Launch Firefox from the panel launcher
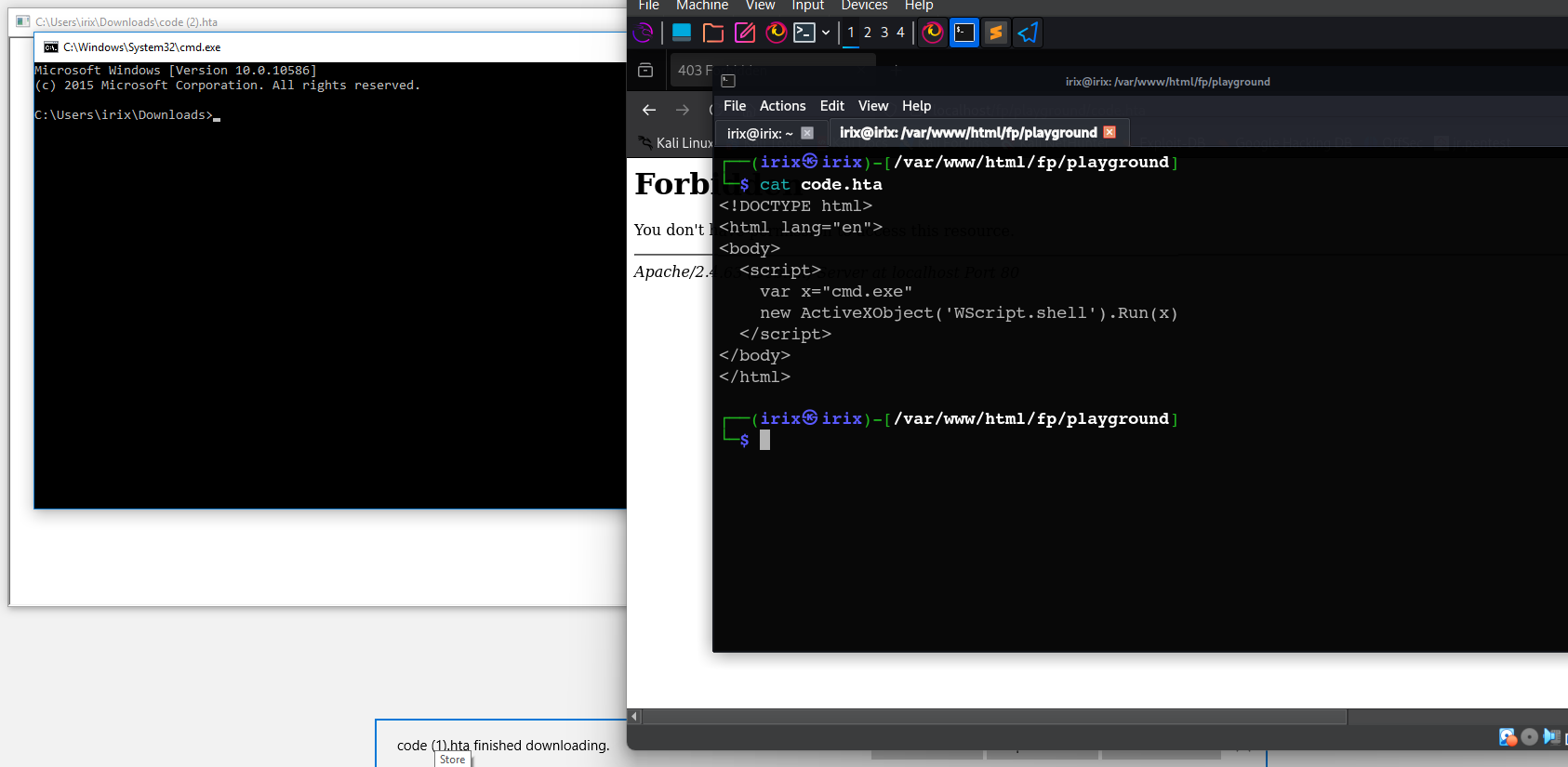This screenshot has height=767, width=1568. point(777,33)
